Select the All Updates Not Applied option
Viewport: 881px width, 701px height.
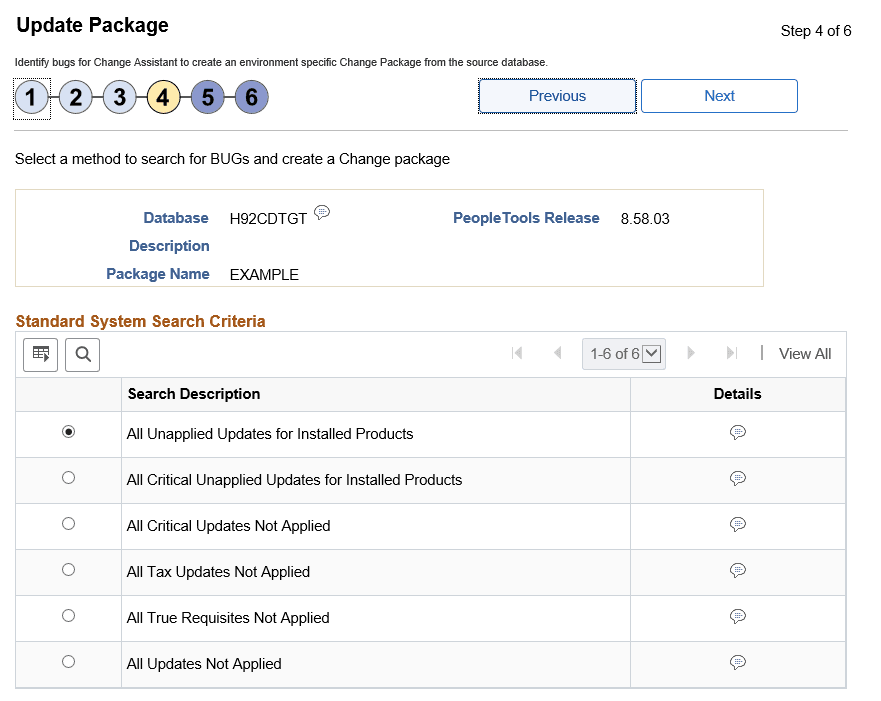pos(67,661)
